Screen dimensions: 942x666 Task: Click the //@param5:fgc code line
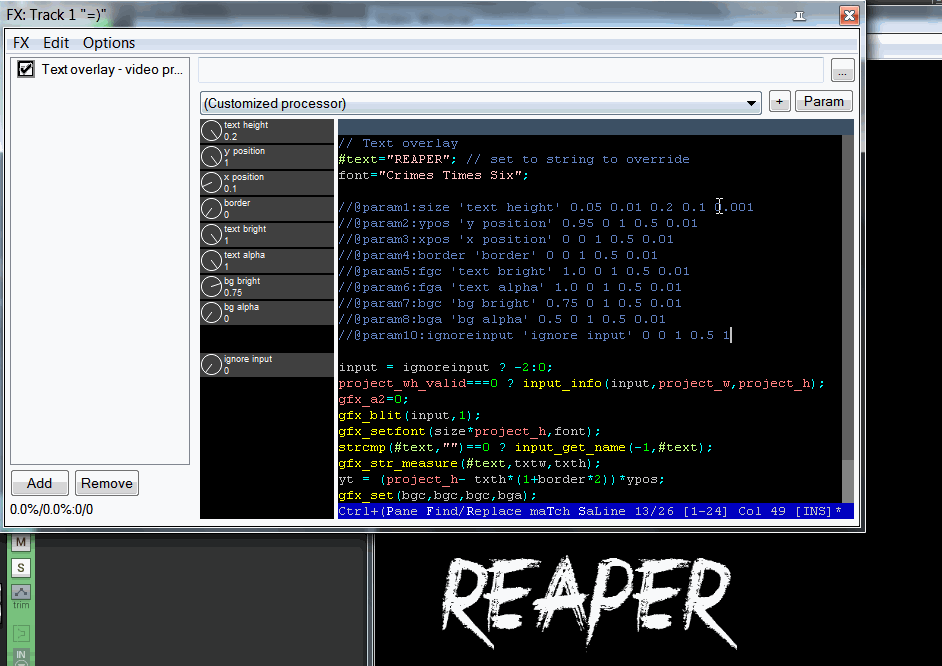click(x=514, y=271)
